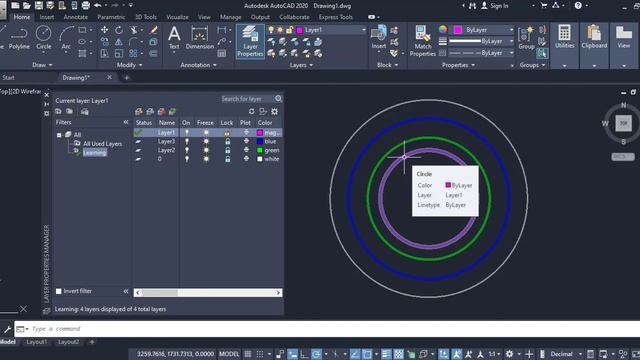This screenshot has width=640, height=360.
Task: Set selected layer current in layer manager
Action: coord(173,111)
